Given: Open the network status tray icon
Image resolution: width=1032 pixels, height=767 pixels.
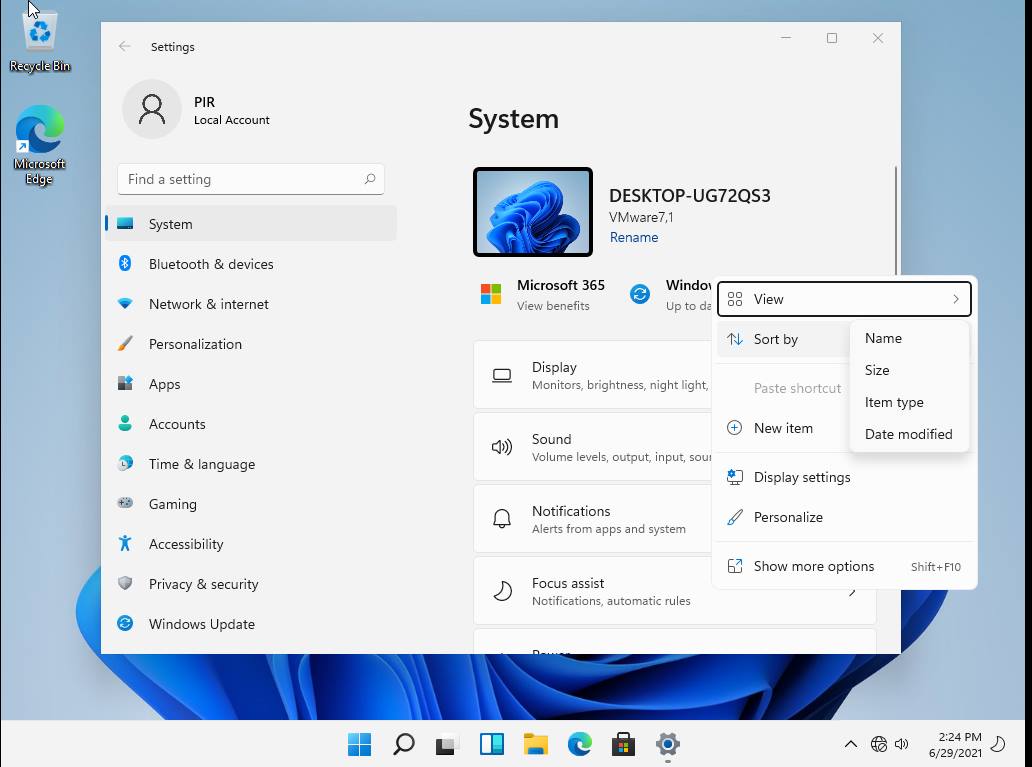Looking at the screenshot, I should click(879, 744).
